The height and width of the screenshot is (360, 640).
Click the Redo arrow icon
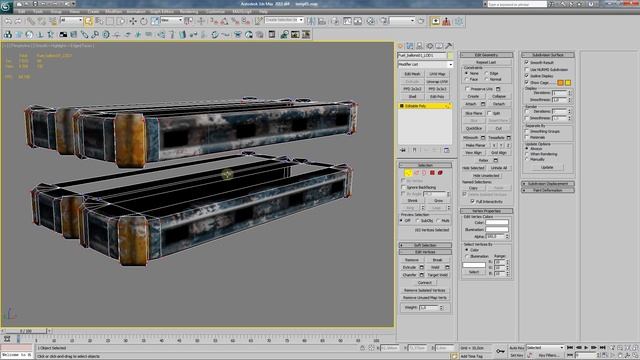[x=18, y=21]
